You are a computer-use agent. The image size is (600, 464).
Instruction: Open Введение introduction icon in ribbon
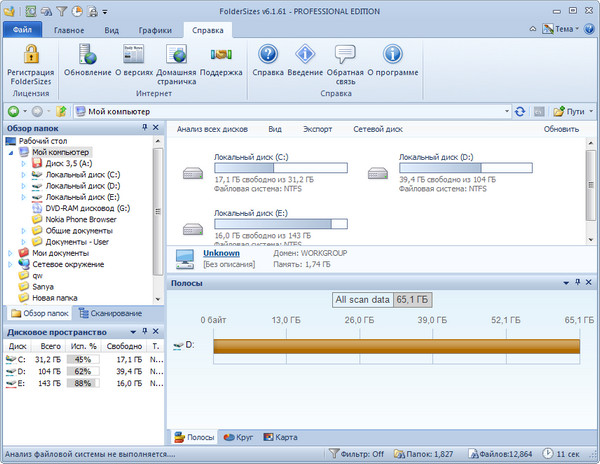click(x=305, y=55)
